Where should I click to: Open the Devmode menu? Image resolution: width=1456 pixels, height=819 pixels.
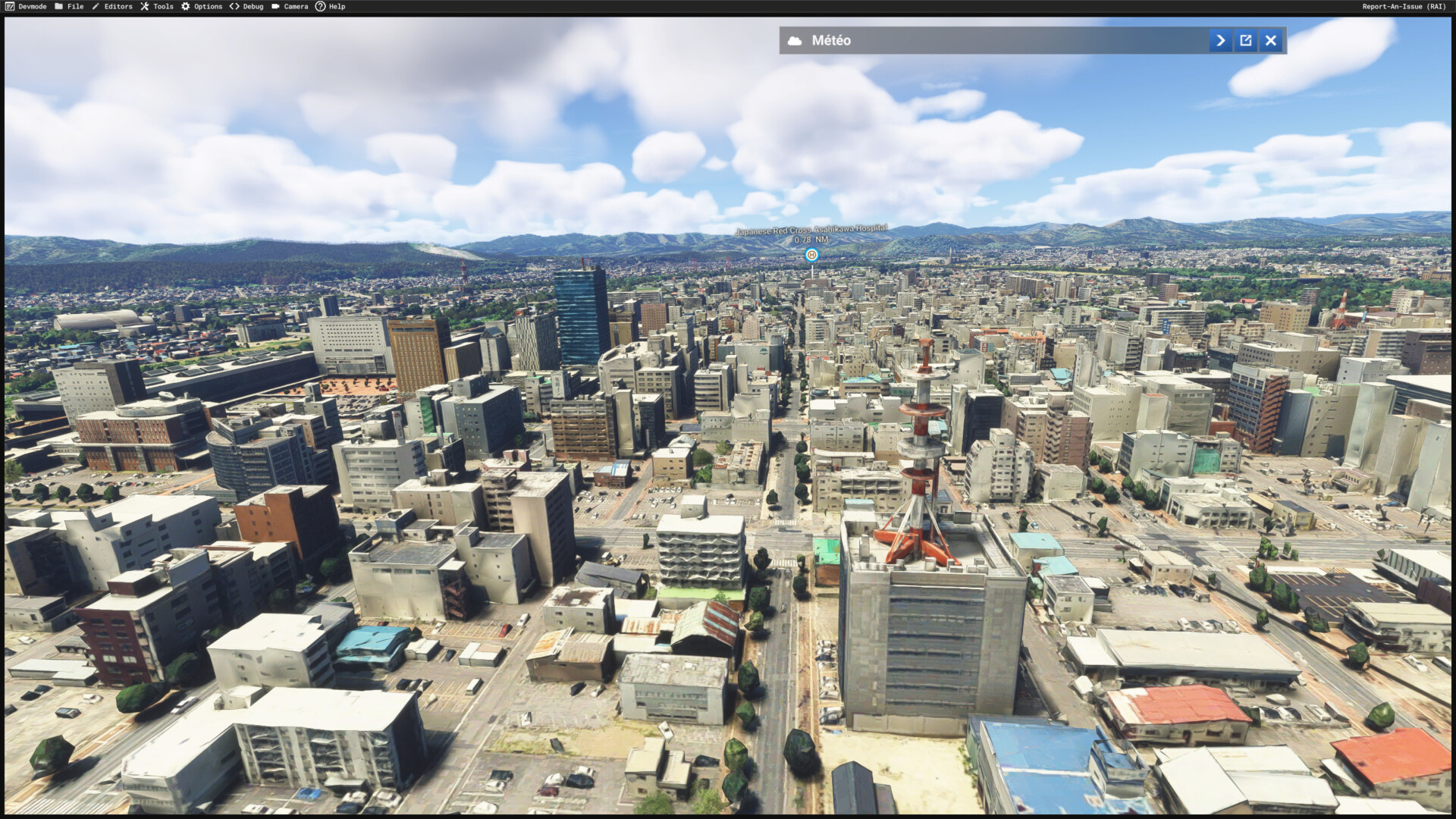pyautogui.click(x=32, y=6)
